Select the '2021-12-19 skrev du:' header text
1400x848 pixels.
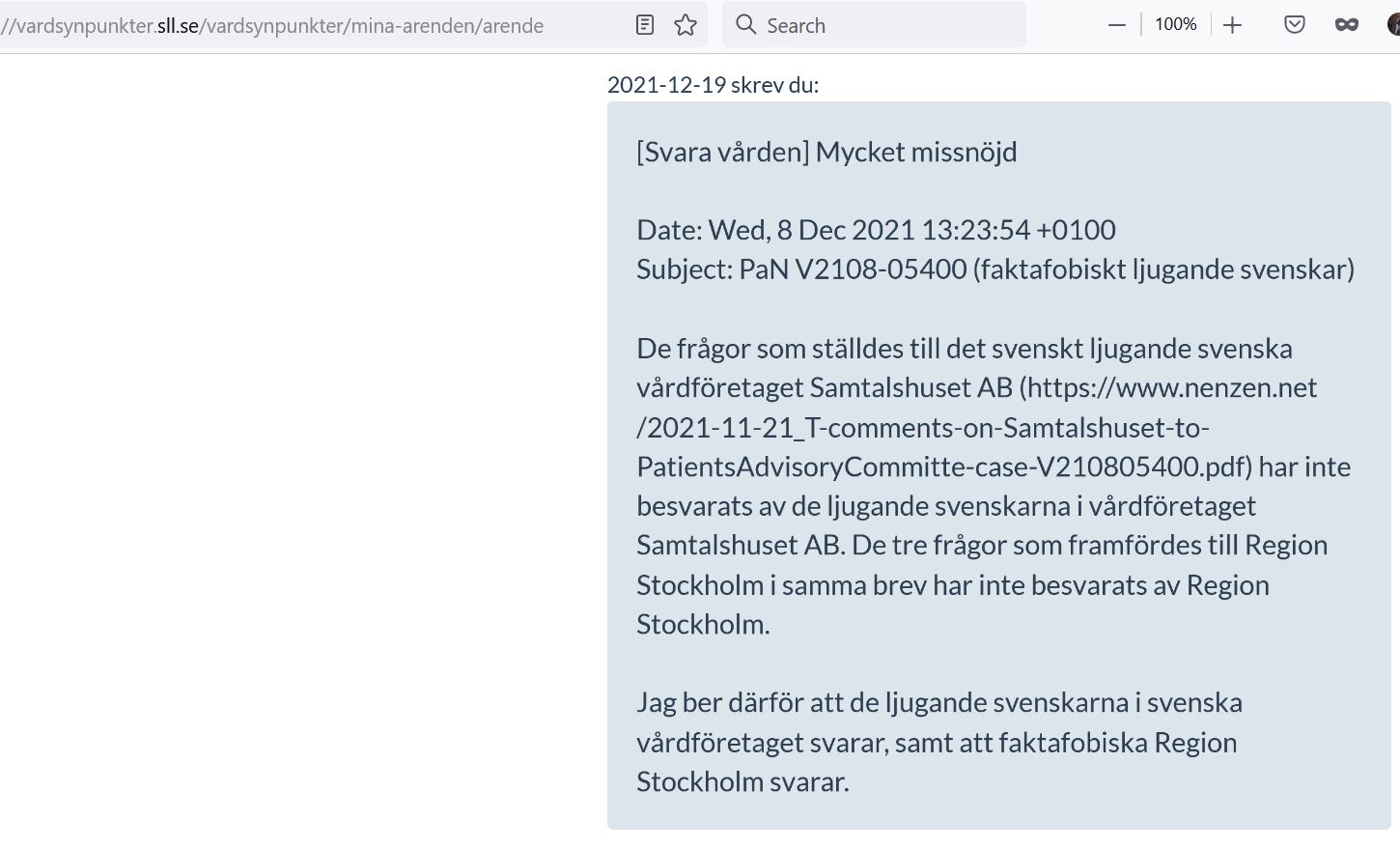[713, 85]
